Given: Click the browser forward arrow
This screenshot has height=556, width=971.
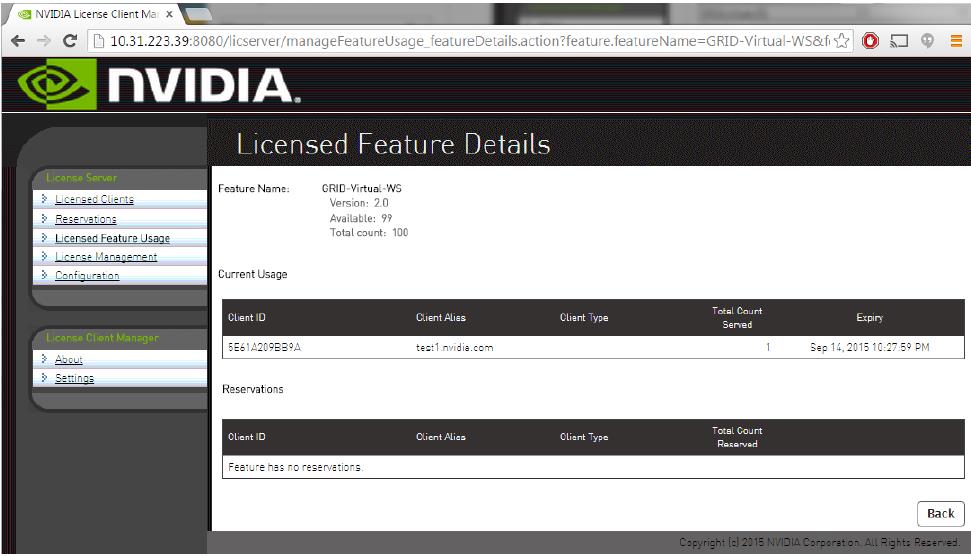Looking at the screenshot, I should [44, 41].
